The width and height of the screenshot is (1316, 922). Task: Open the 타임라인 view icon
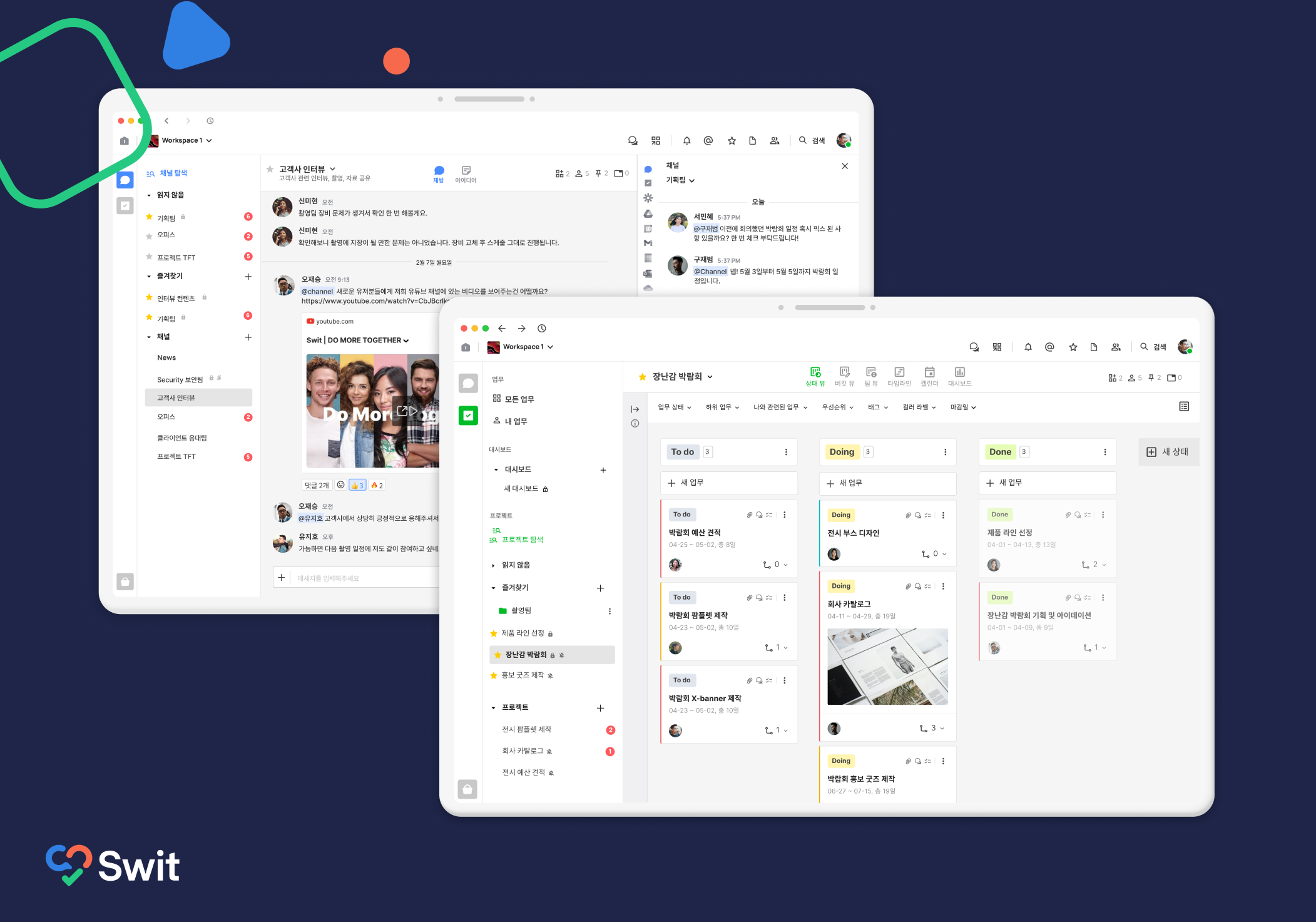tap(899, 376)
